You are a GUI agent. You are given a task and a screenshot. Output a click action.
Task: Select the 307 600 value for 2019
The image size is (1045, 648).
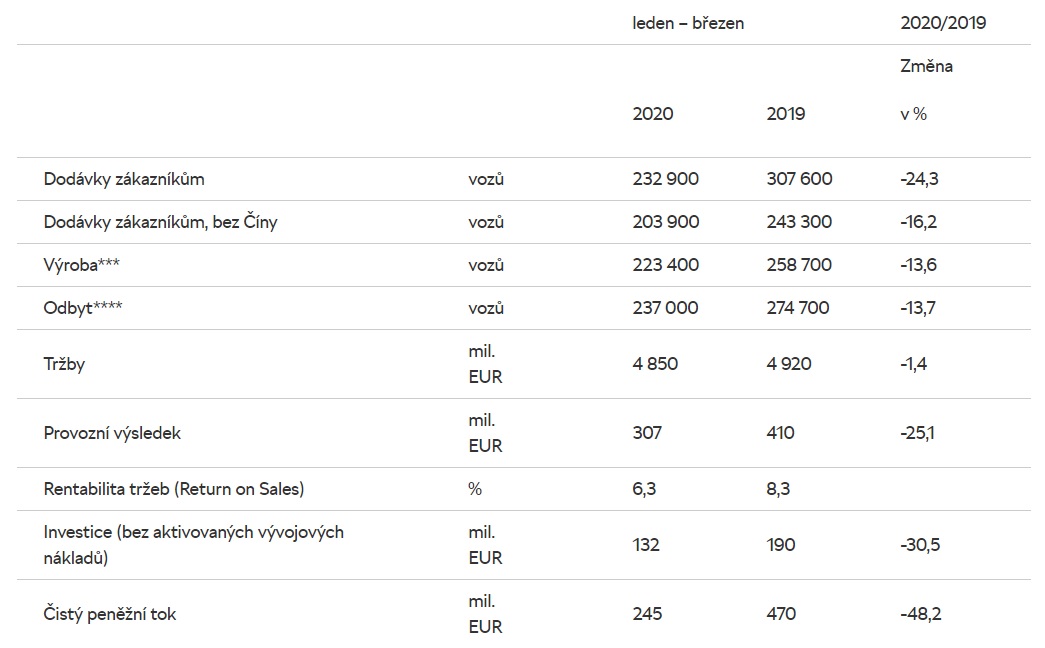799,179
